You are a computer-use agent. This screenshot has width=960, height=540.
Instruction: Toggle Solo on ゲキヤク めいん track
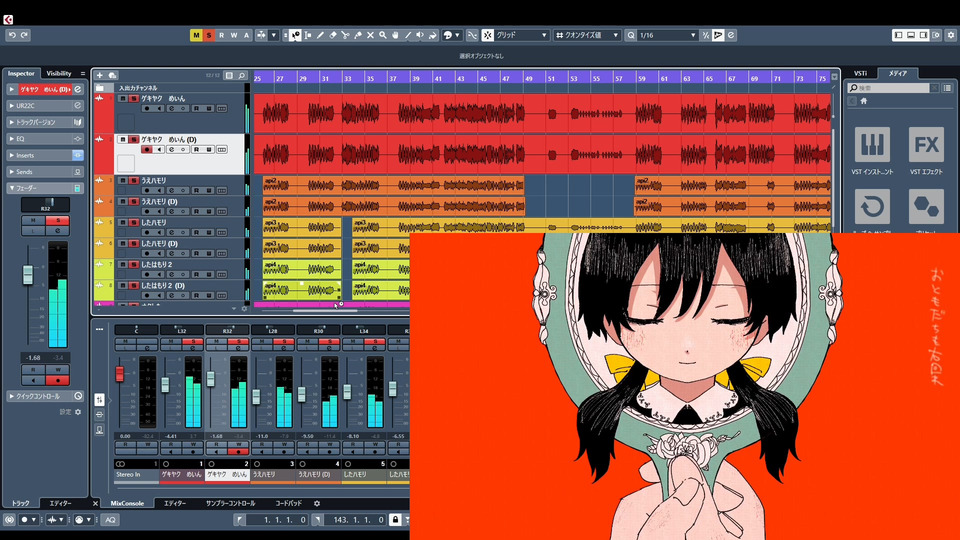(133, 99)
